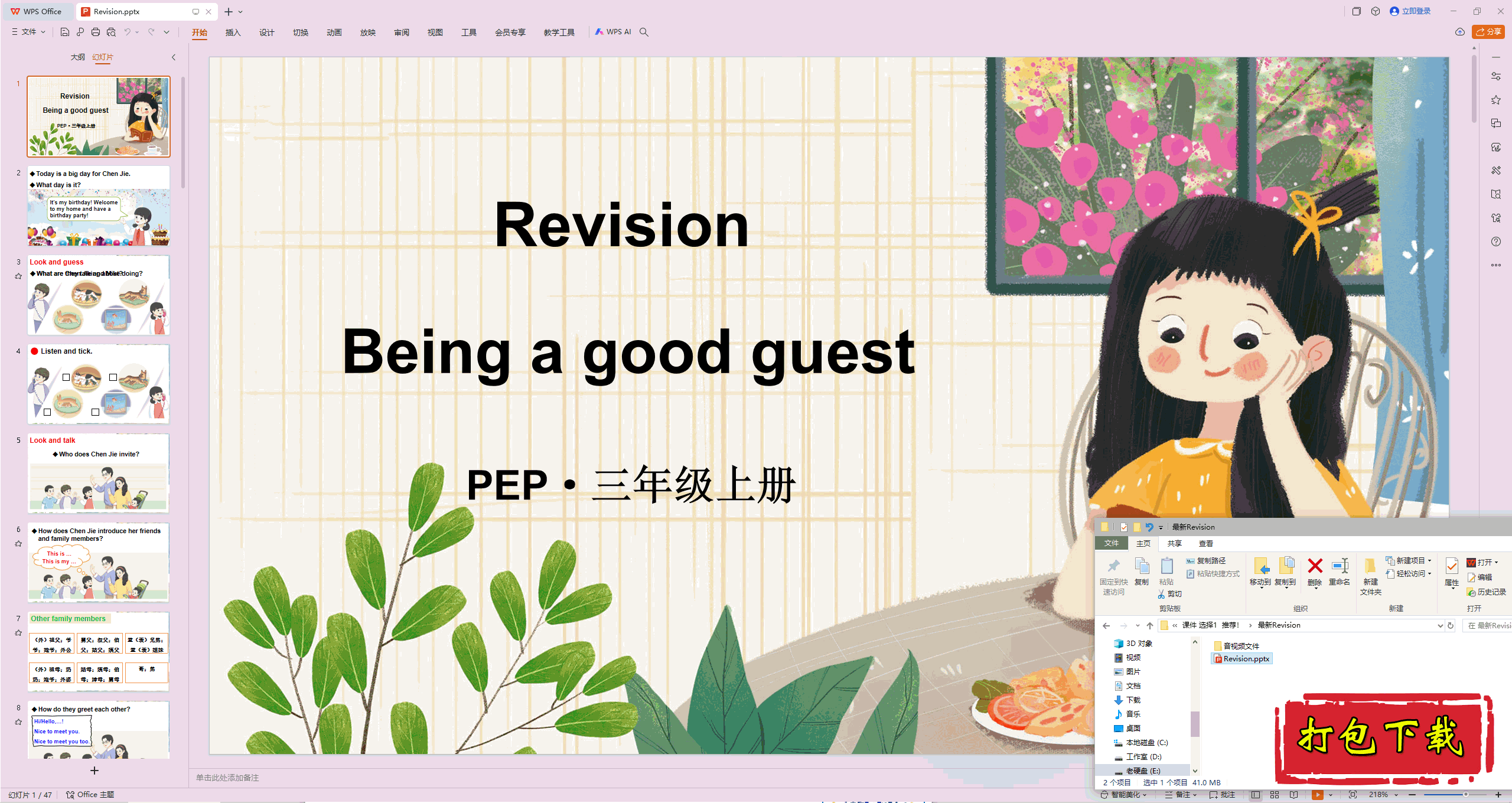Select slide 5 Look and talk thumbnail

pos(99,474)
